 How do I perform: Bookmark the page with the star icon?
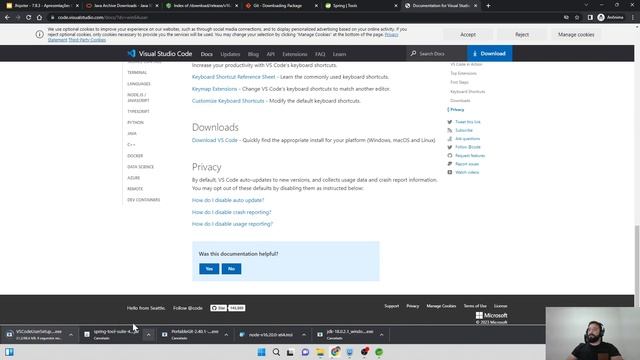click(x=577, y=18)
